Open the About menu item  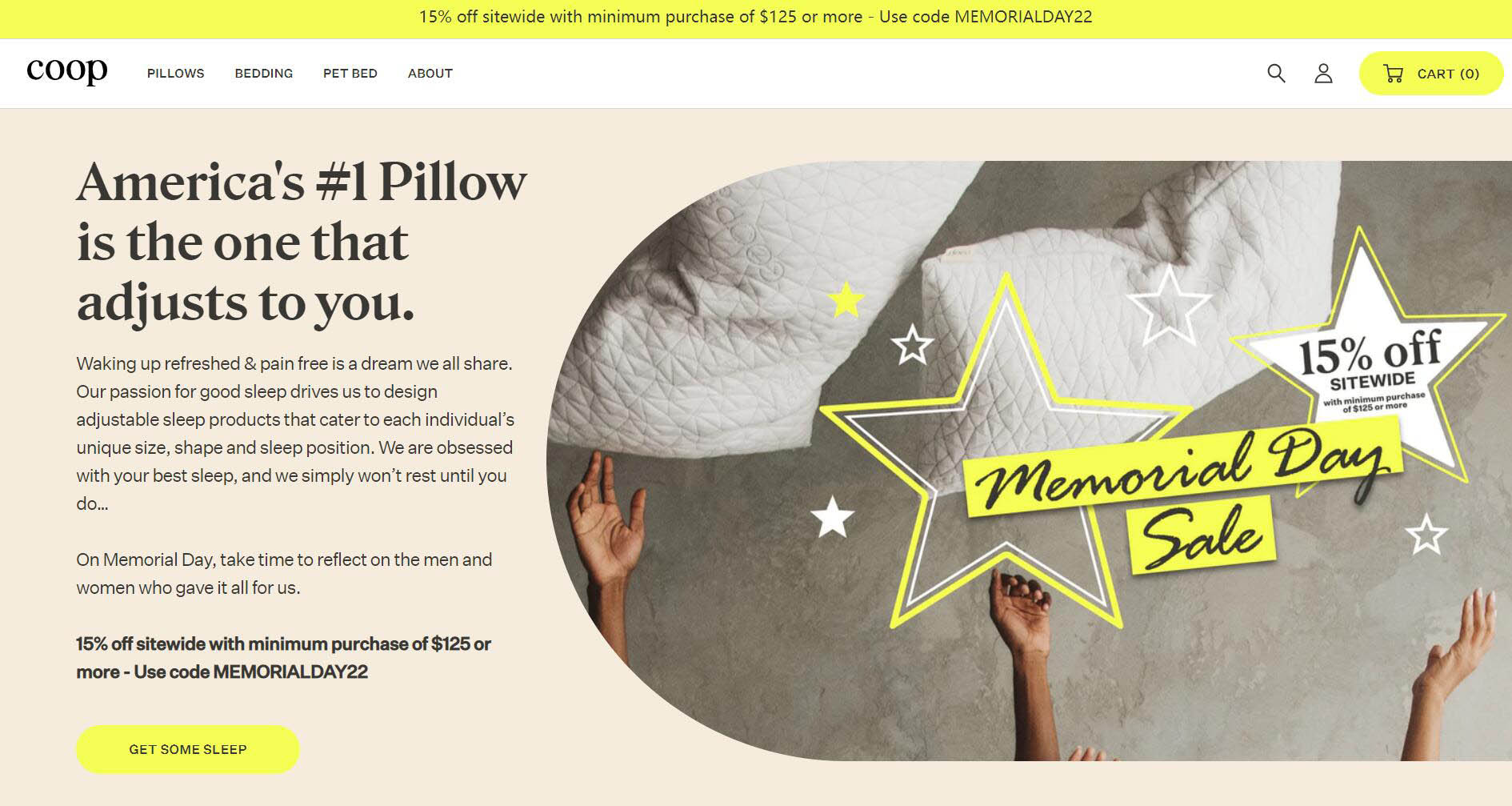[x=430, y=73]
